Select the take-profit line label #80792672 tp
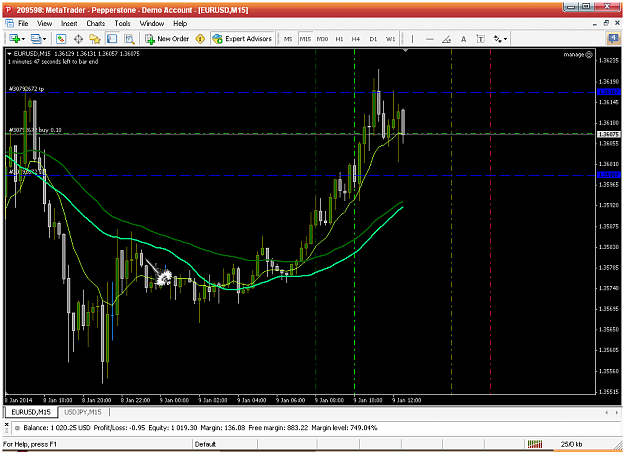 (x=26, y=89)
